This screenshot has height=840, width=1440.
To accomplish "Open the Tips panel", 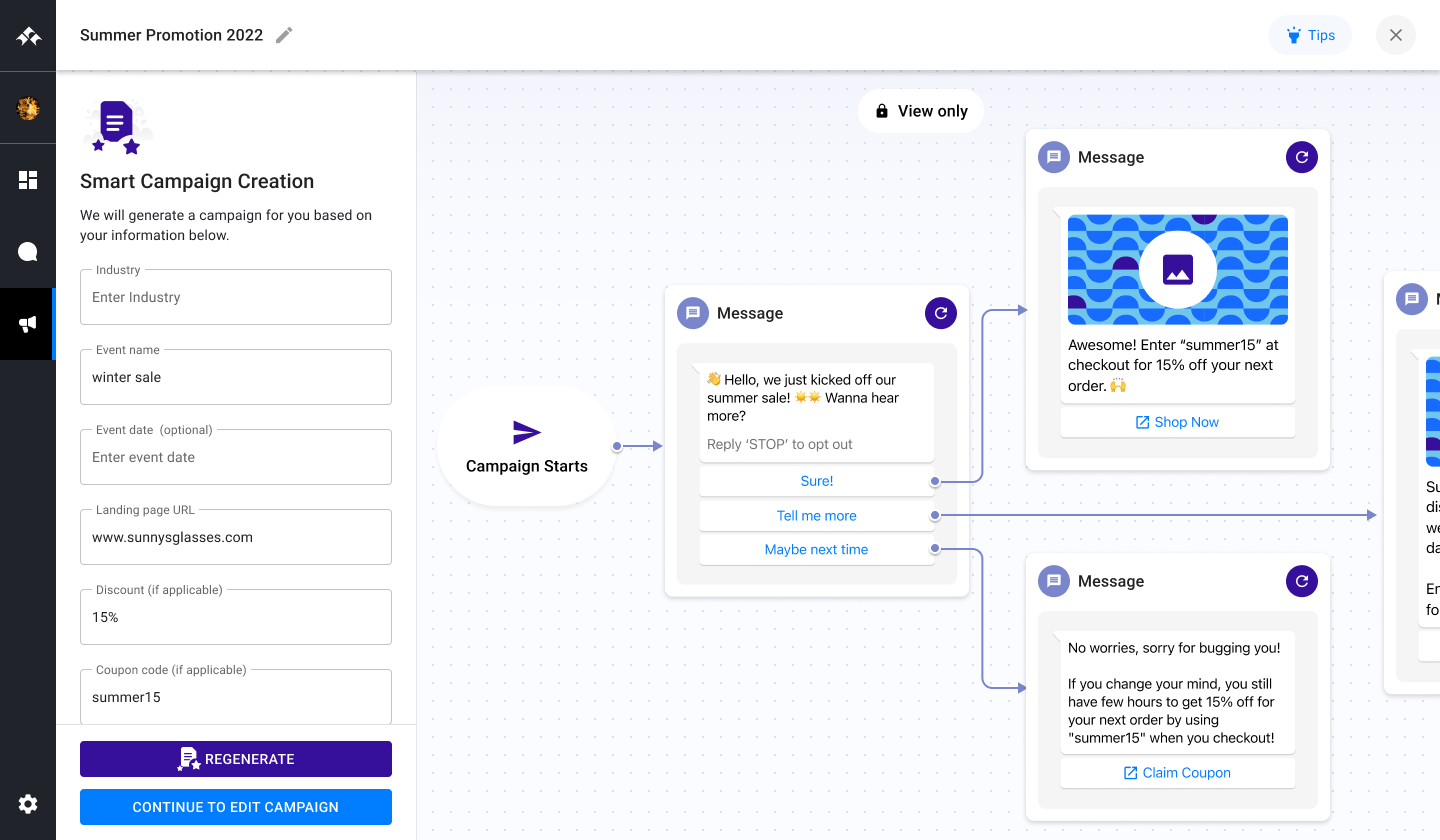I will pyautogui.click(x=1310, y=34).
